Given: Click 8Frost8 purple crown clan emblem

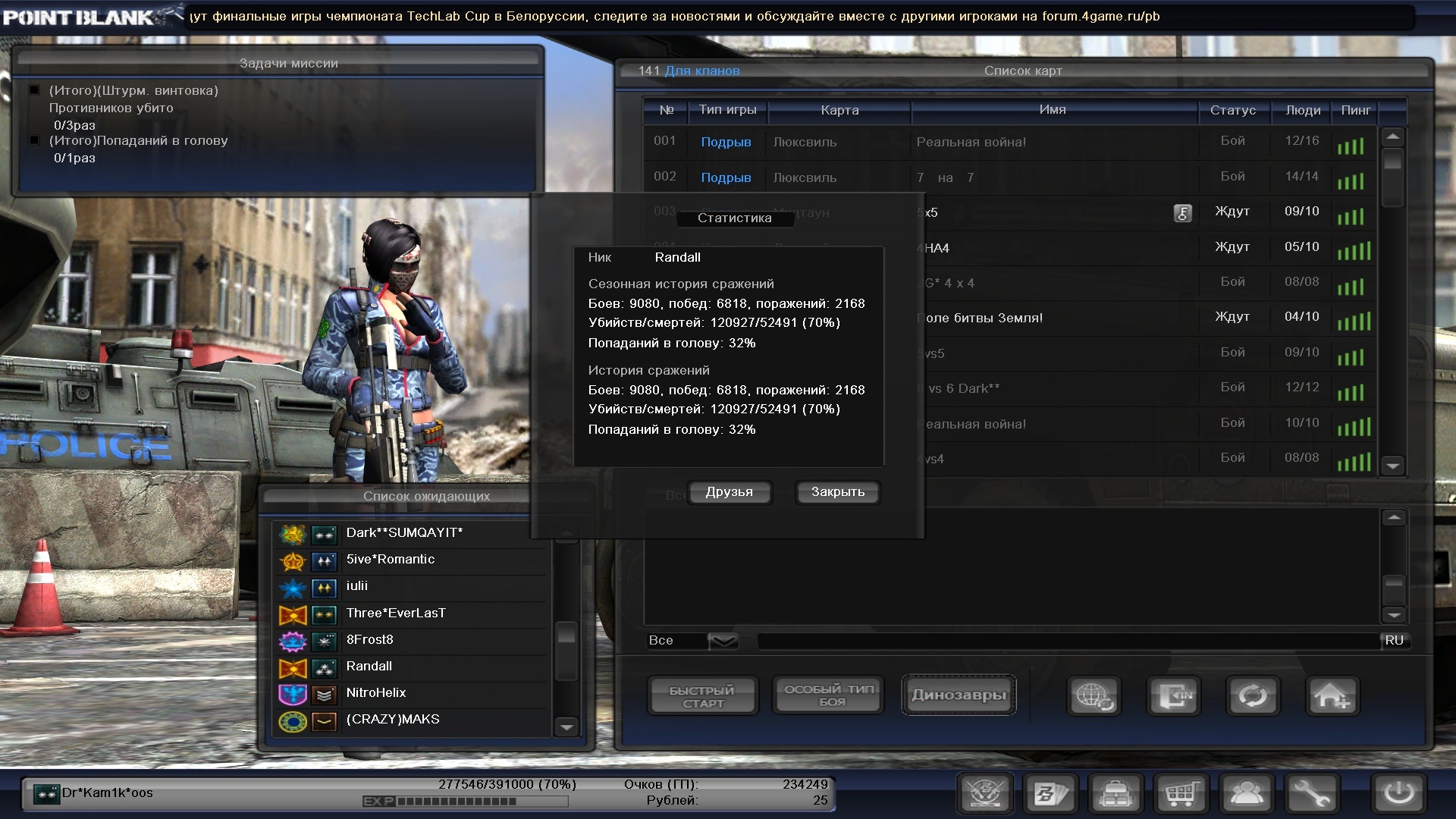Looking at the screenshot, I should 293,642.
